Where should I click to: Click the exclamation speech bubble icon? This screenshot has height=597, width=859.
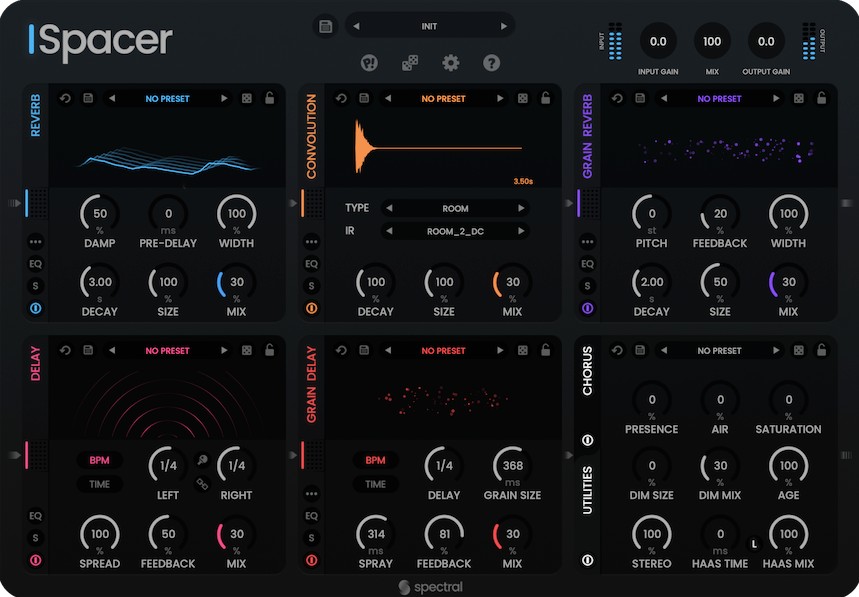(369, 63)
